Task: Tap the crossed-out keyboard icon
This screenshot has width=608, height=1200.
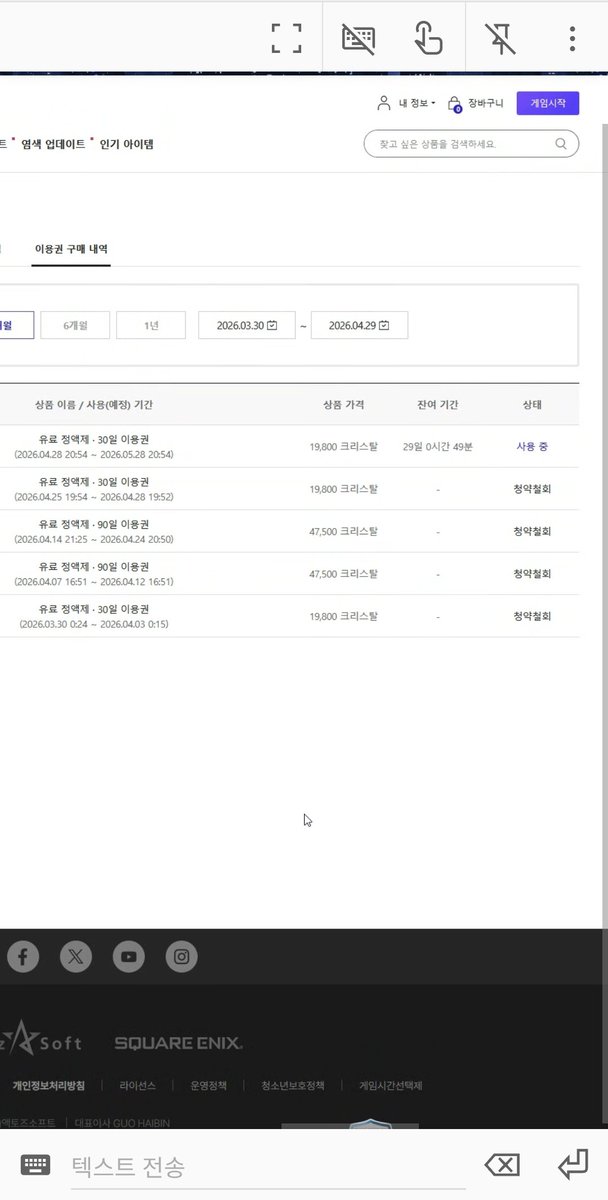Action: point(358,38)
